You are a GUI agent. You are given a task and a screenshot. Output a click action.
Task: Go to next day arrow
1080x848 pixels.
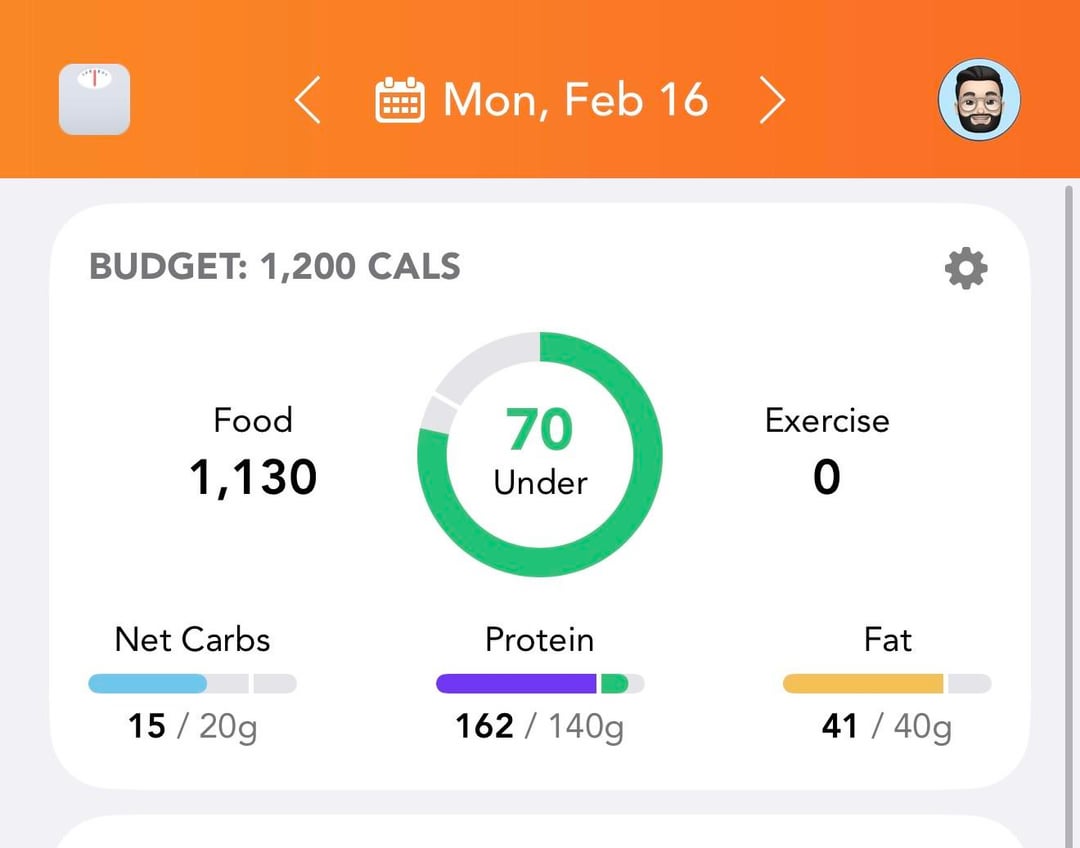(x=771, y=101)
